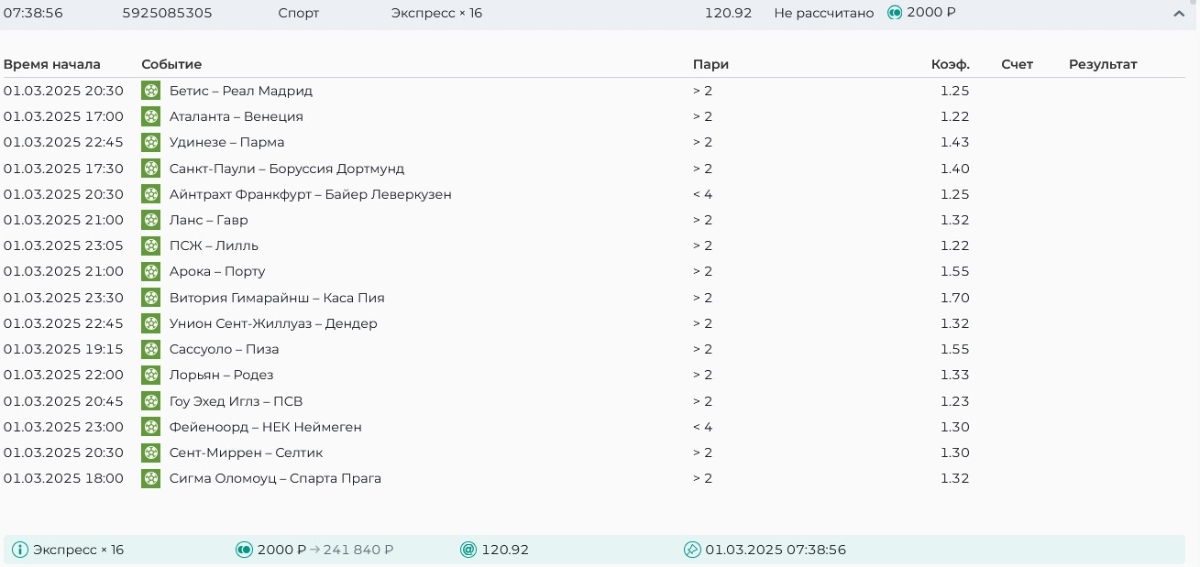
Task: Click the football icon beside Аталанта – Венеция
Action: tap(151, 117)
